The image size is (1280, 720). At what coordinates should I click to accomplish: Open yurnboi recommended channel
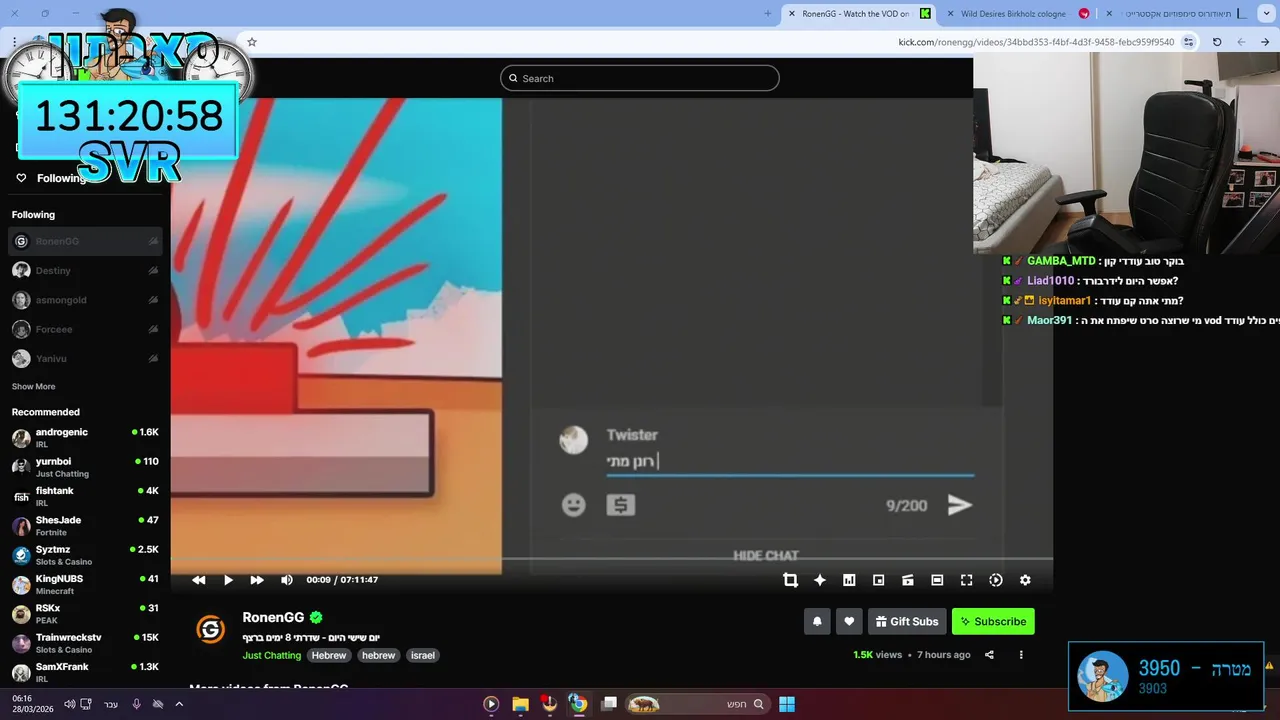pyautogui.click(x=85, y=467)
